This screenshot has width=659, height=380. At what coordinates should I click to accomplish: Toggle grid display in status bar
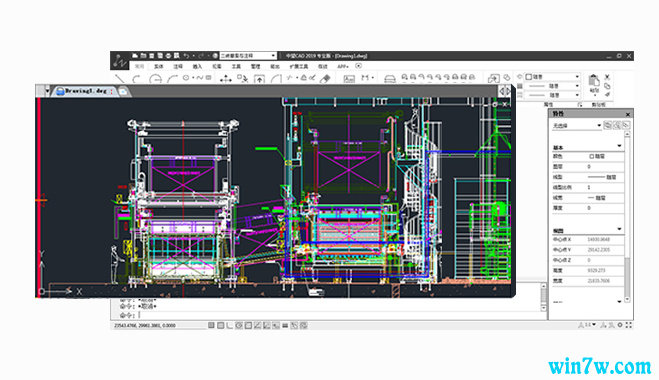coord(221,325)
